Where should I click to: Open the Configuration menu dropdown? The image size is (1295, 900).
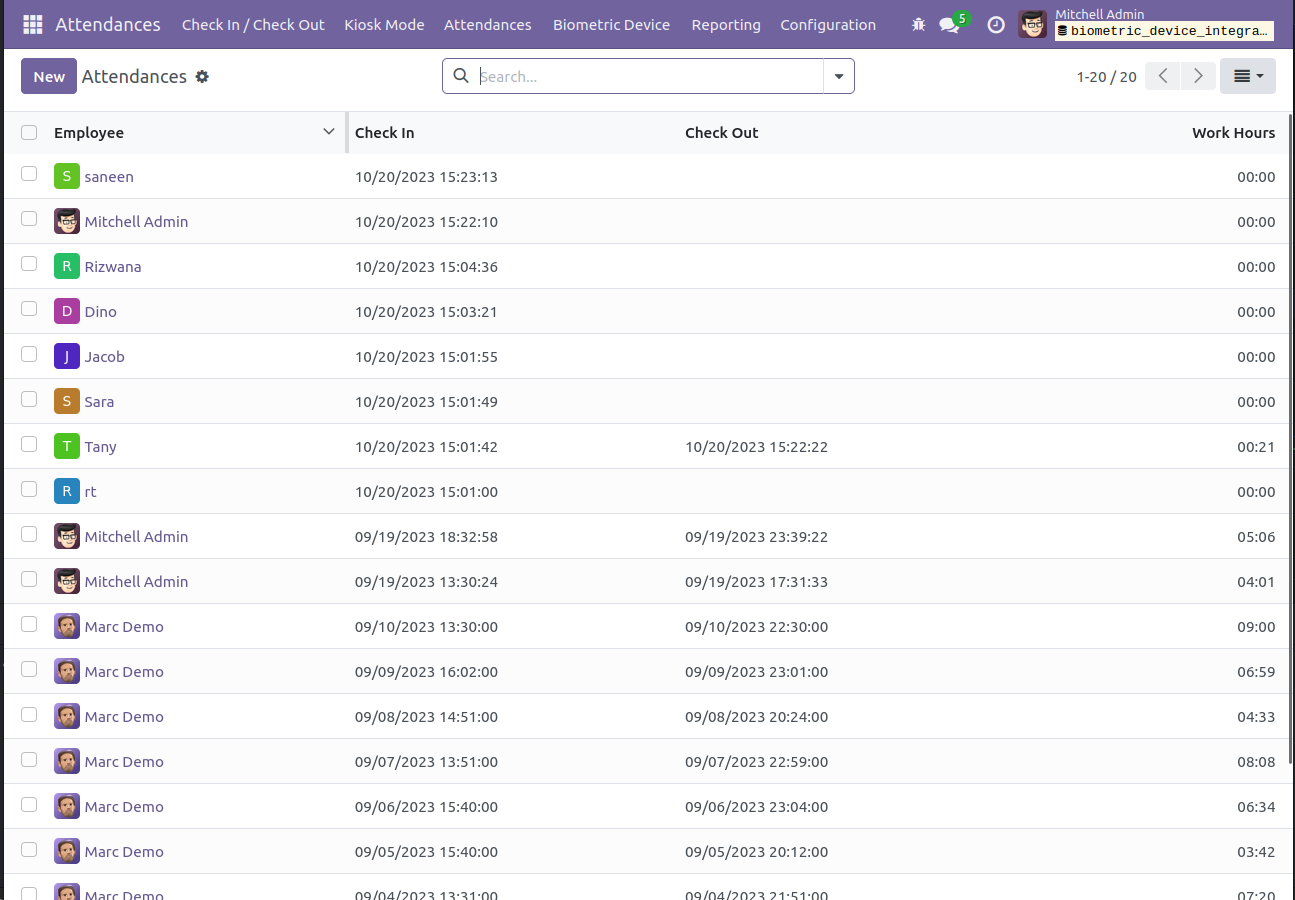828,25
